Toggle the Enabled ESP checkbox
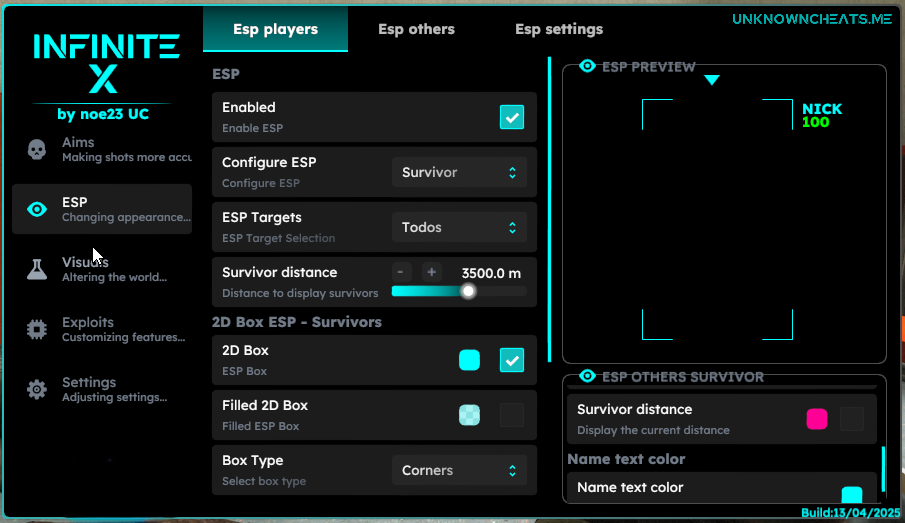 click(x=512, y=117)
